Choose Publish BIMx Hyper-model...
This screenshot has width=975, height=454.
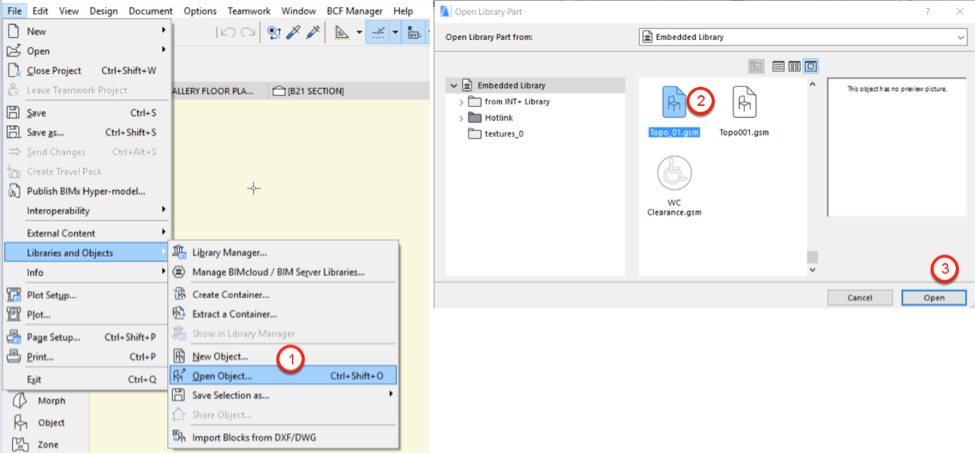[x=87, y=191]
